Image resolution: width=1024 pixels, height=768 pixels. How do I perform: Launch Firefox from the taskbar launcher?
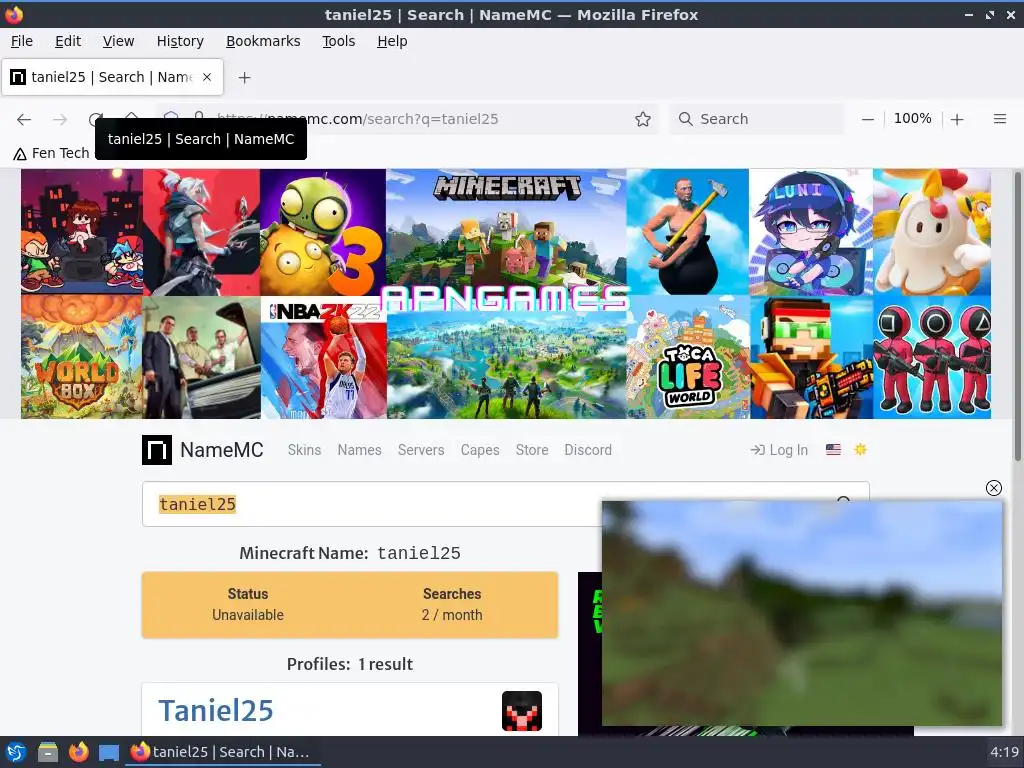(78, 752)
